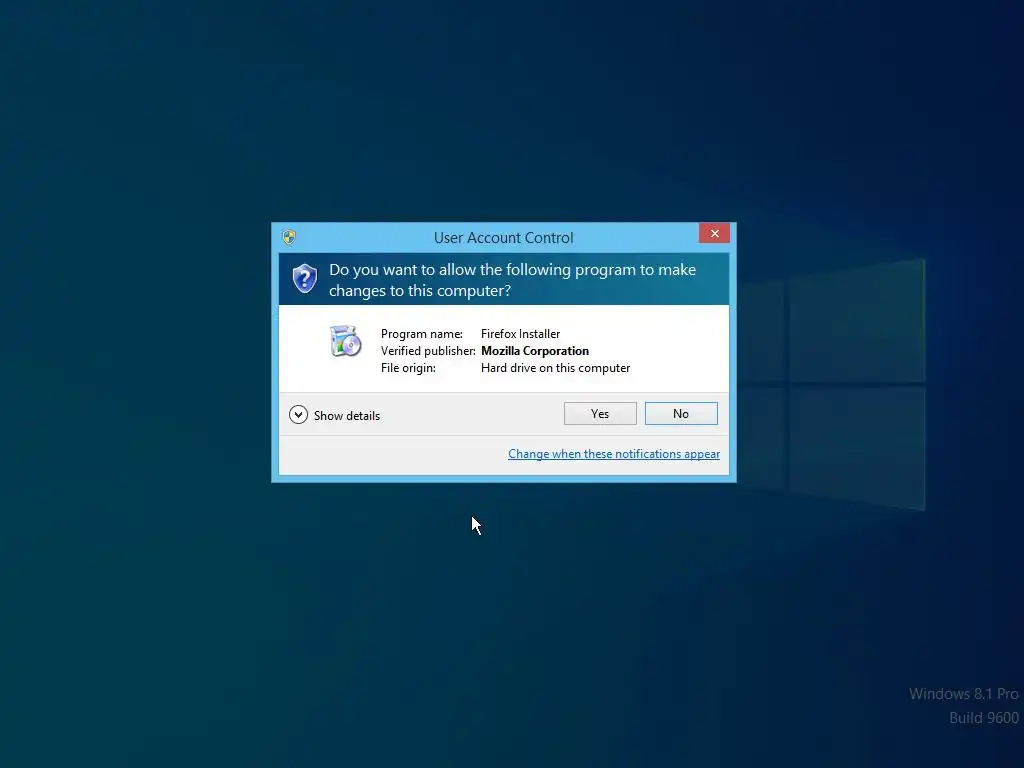
Task: Expand Show details chevron
Action: tap(298, 415)
